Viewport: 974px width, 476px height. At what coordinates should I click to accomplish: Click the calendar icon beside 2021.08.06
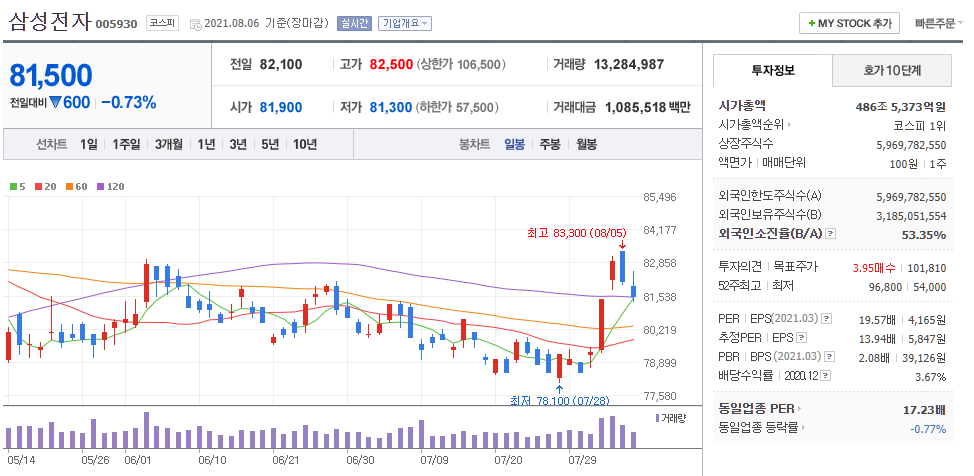click(195, 24)
